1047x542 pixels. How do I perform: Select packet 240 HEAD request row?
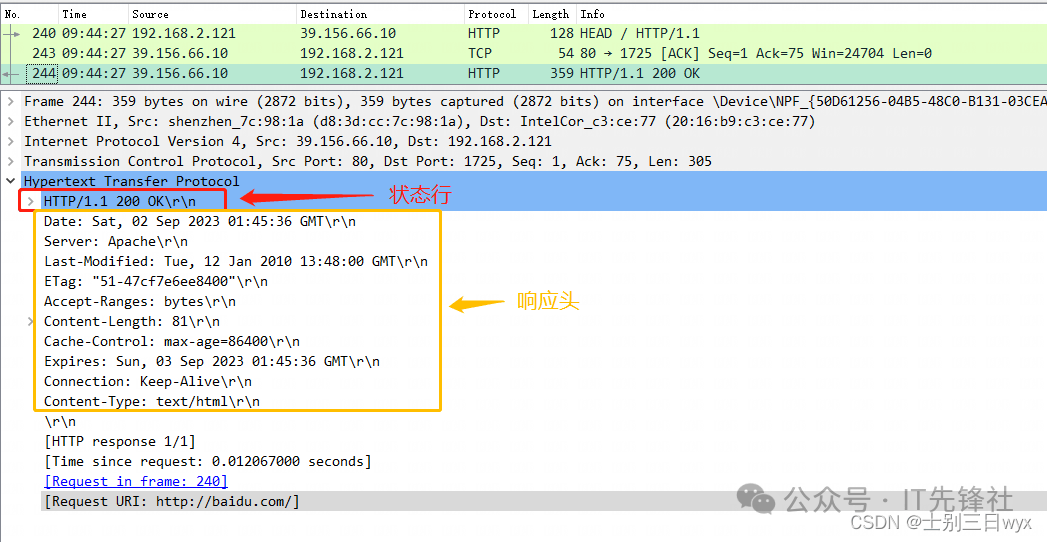[x=400, y=33]
